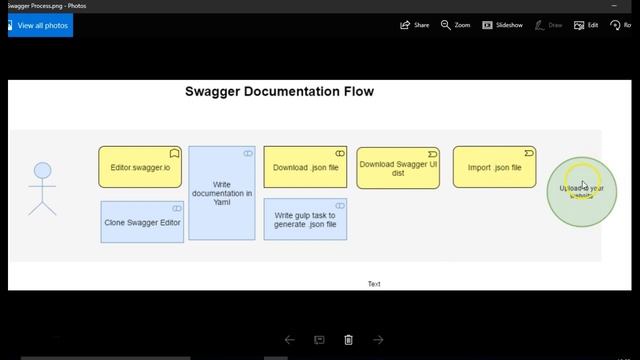Open the Edit option
The width and height of the screenshot is (640, 360).
click(x=586, y=25)
